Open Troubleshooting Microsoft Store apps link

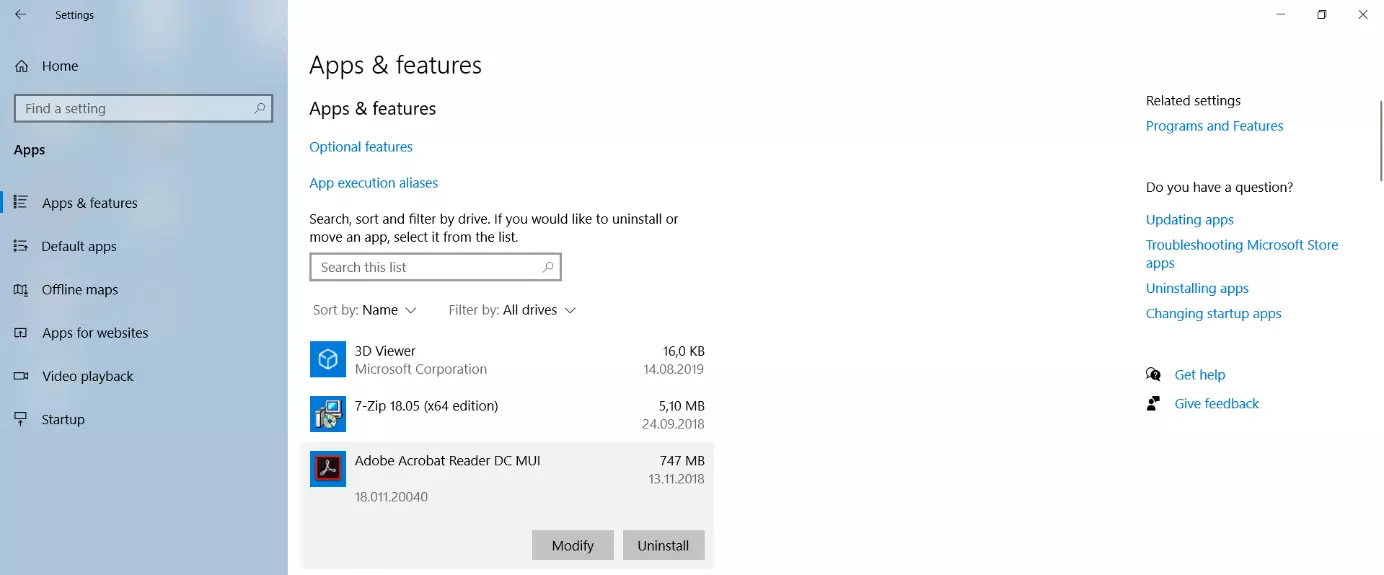tap(1242, 254)
